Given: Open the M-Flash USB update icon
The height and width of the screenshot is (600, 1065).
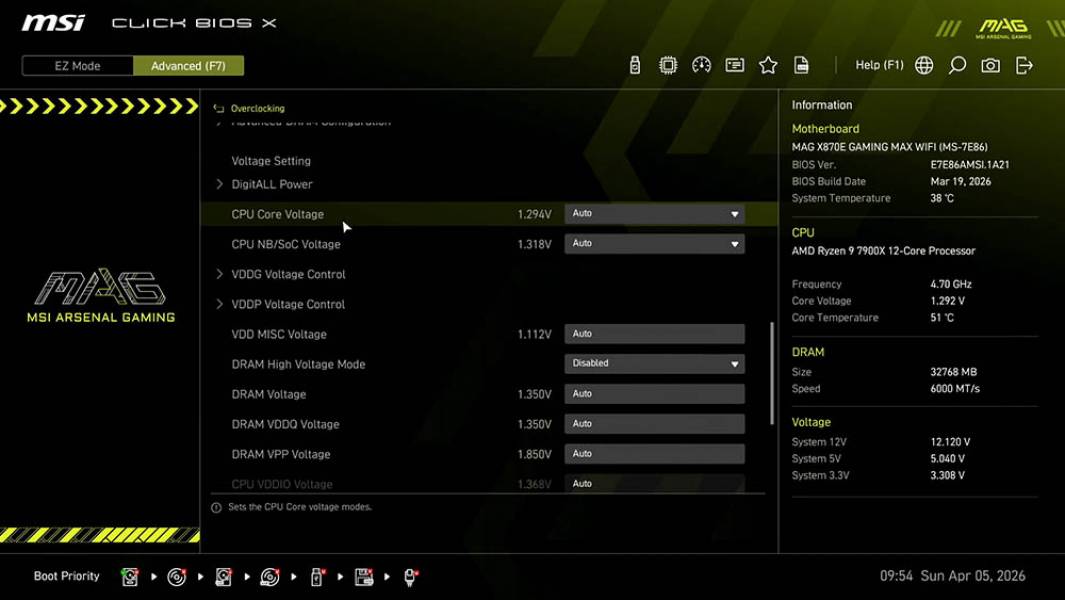Looking at the screenshot, I should (633, 64).
